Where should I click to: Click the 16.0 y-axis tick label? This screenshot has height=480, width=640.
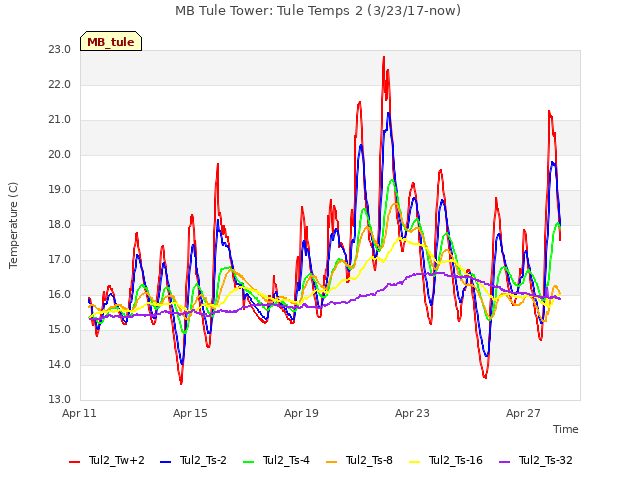point(60,295)
